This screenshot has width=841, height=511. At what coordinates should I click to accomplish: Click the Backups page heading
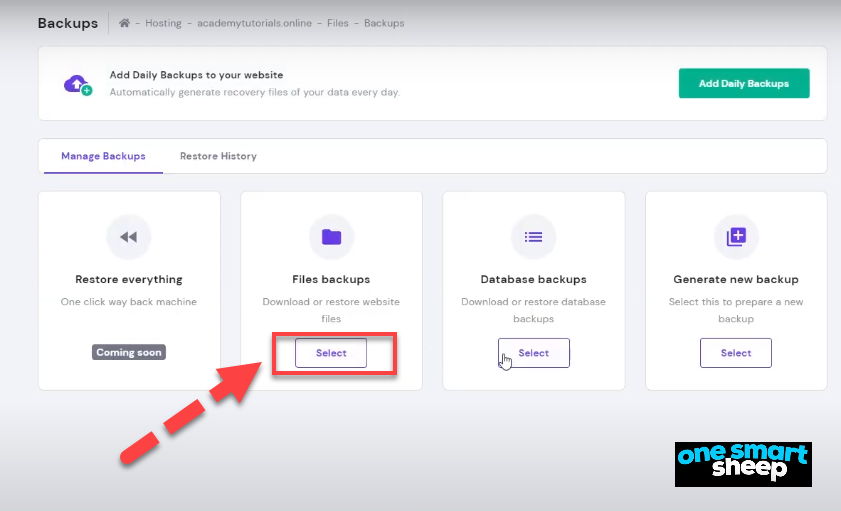(x=68, y=23)
